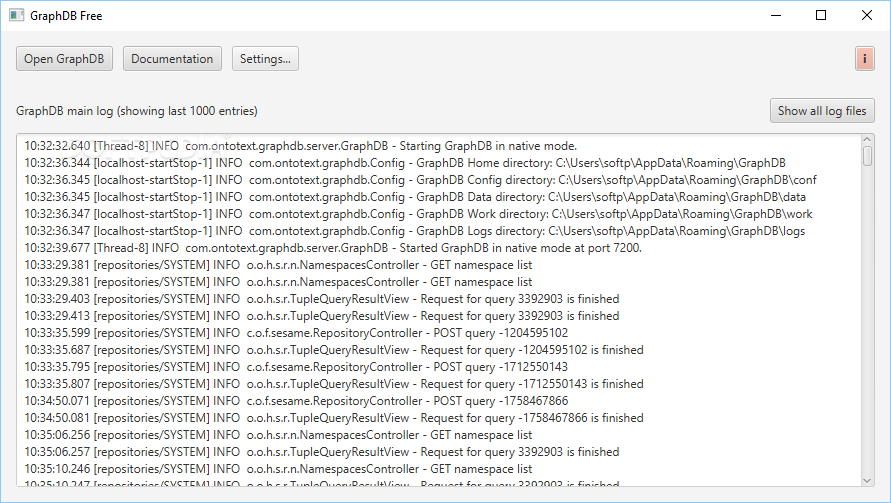
Task: Click 10:33:29.403 query 3392903 finished line
Action: [322, 299]
